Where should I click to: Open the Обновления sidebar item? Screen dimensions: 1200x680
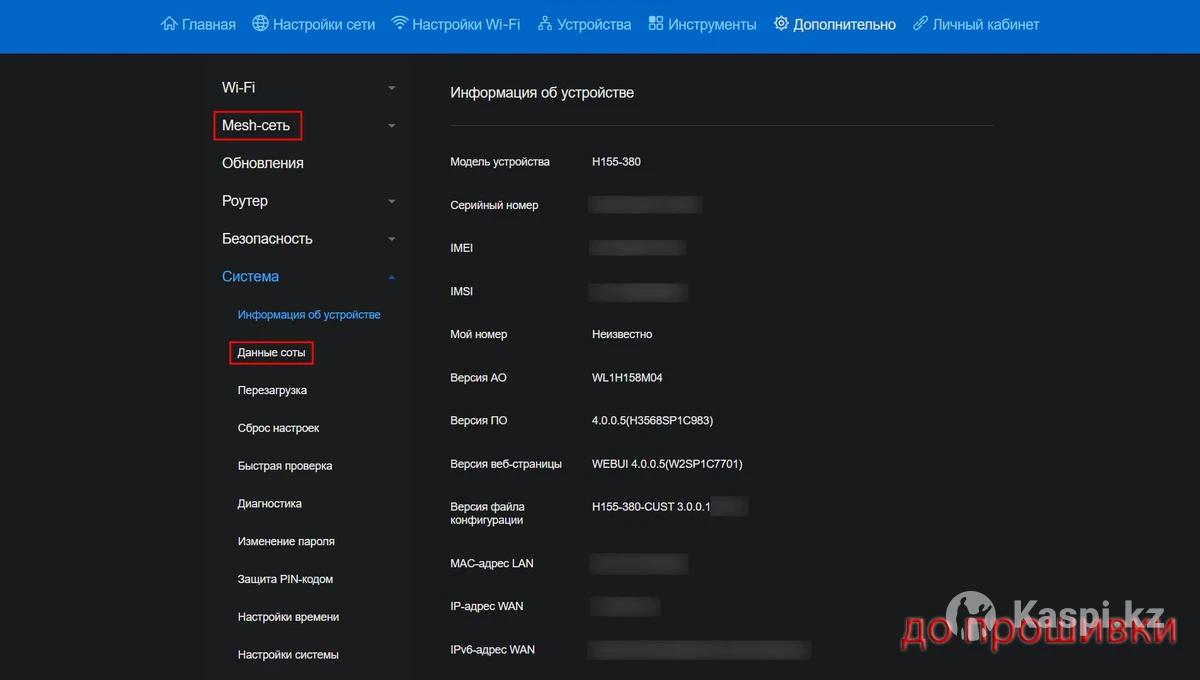point(262,163)
